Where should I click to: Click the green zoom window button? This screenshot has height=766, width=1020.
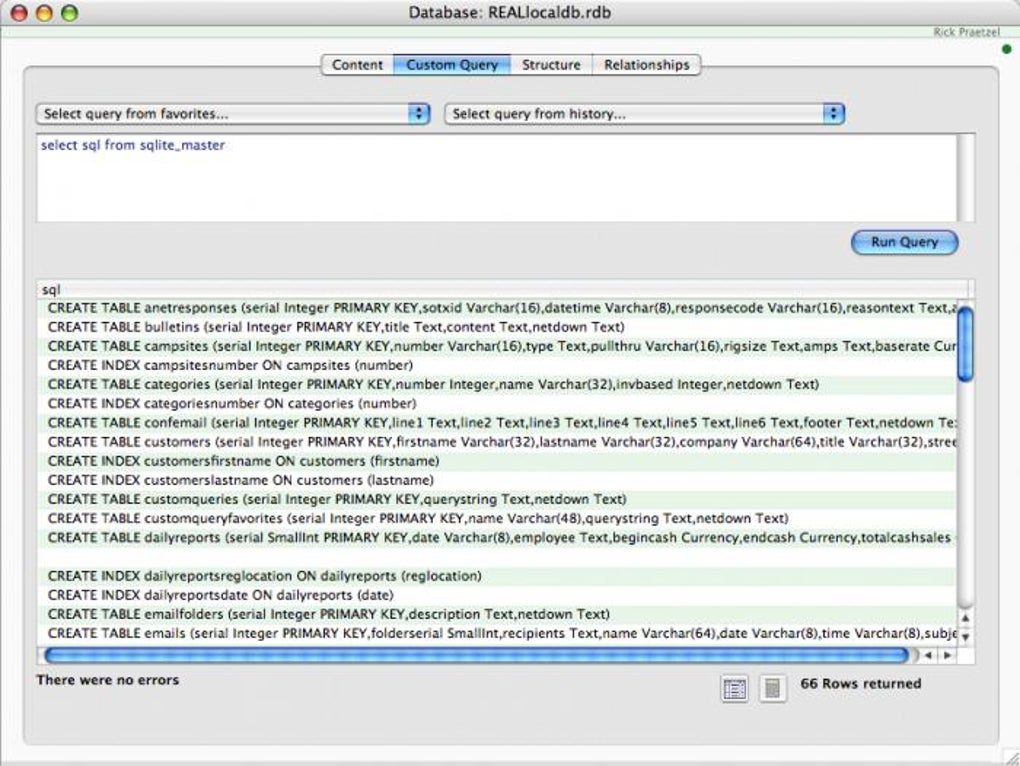pos(69,13)
